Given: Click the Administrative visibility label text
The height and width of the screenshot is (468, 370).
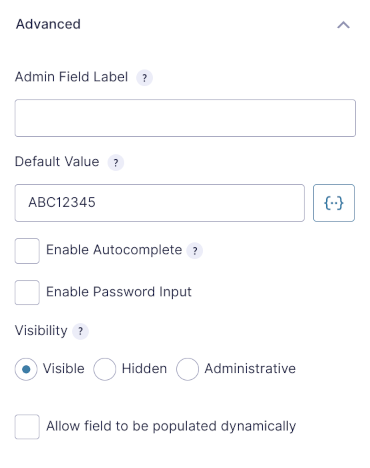Looking at the screenshot, I should tap(250, 369).
